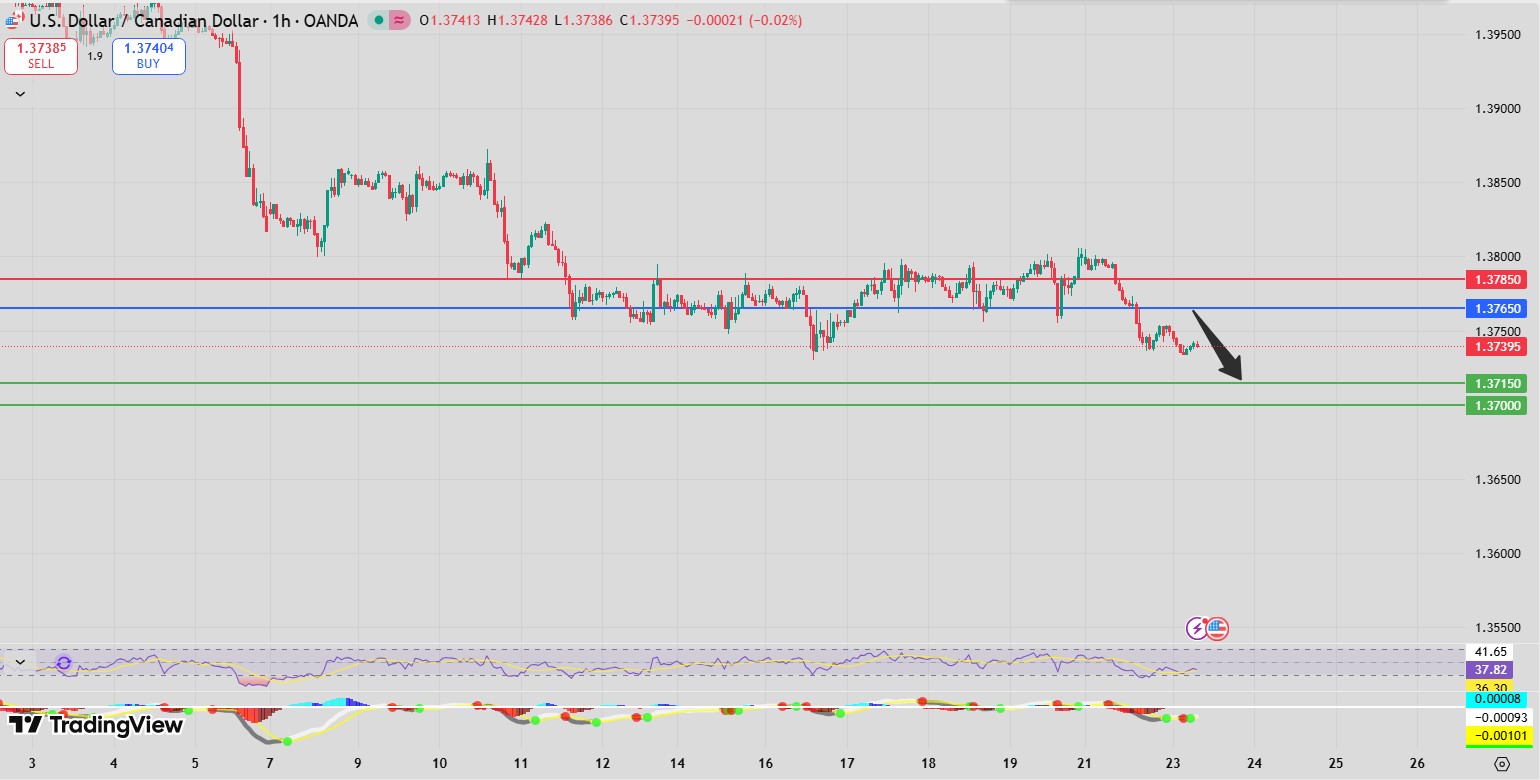Collapse the oscillator pane using its chevron
This screenshot has width=1540, height=780.
tap(18, 661)
